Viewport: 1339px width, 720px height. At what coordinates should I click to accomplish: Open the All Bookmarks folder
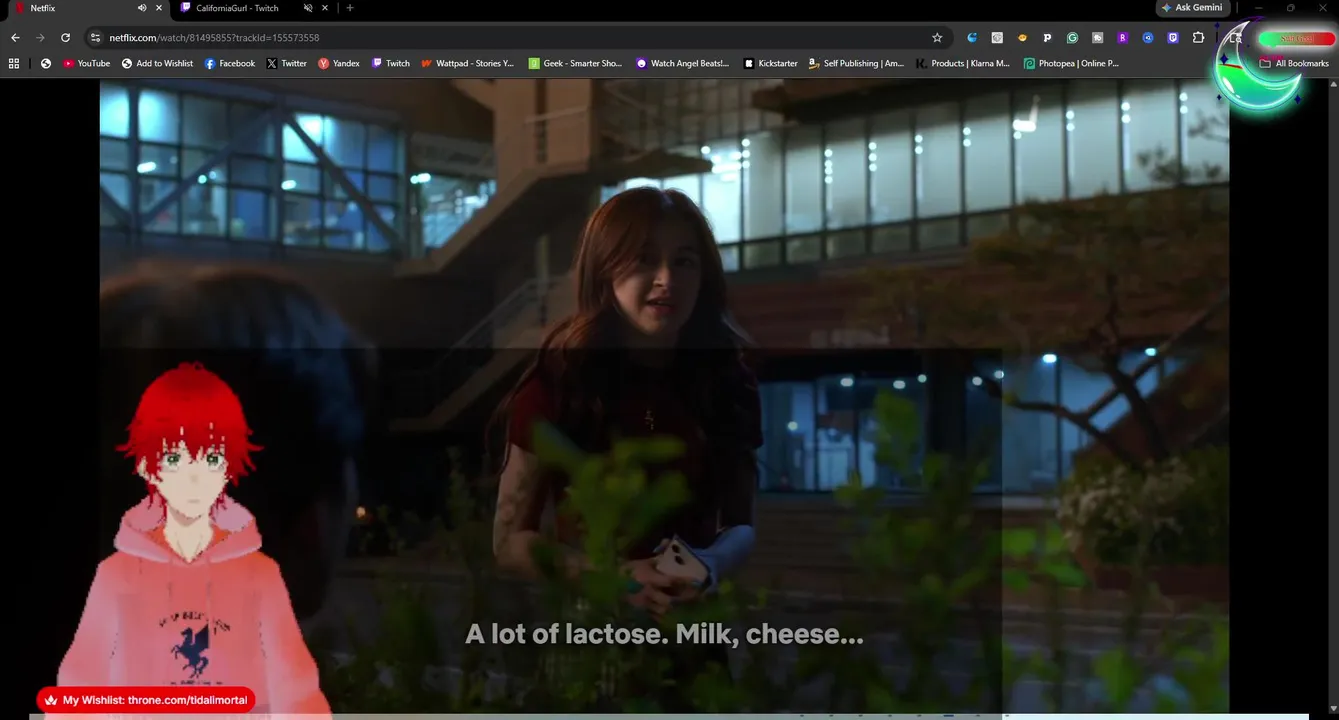1295,63
